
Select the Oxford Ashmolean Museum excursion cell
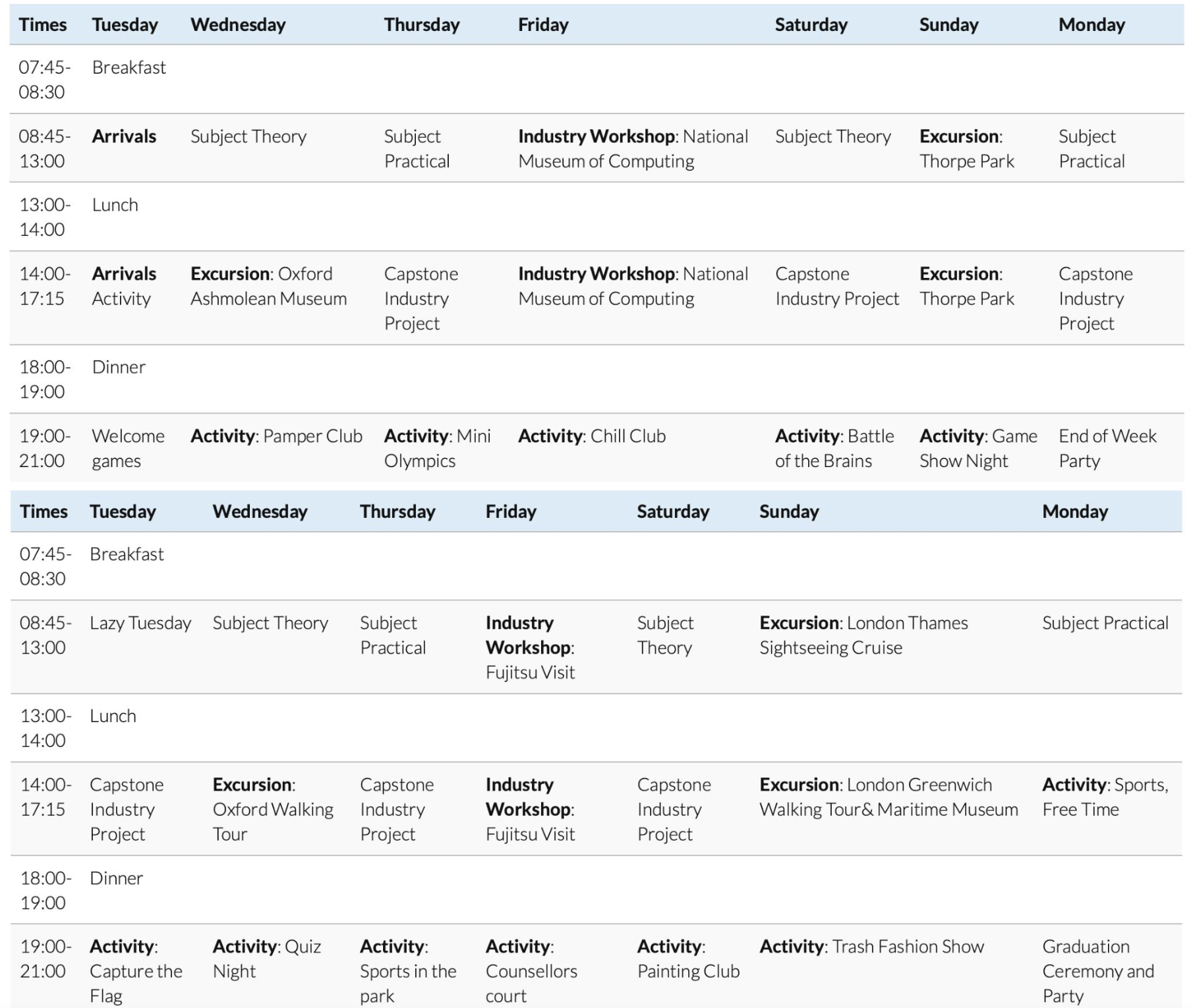click(x=269, y=286)
